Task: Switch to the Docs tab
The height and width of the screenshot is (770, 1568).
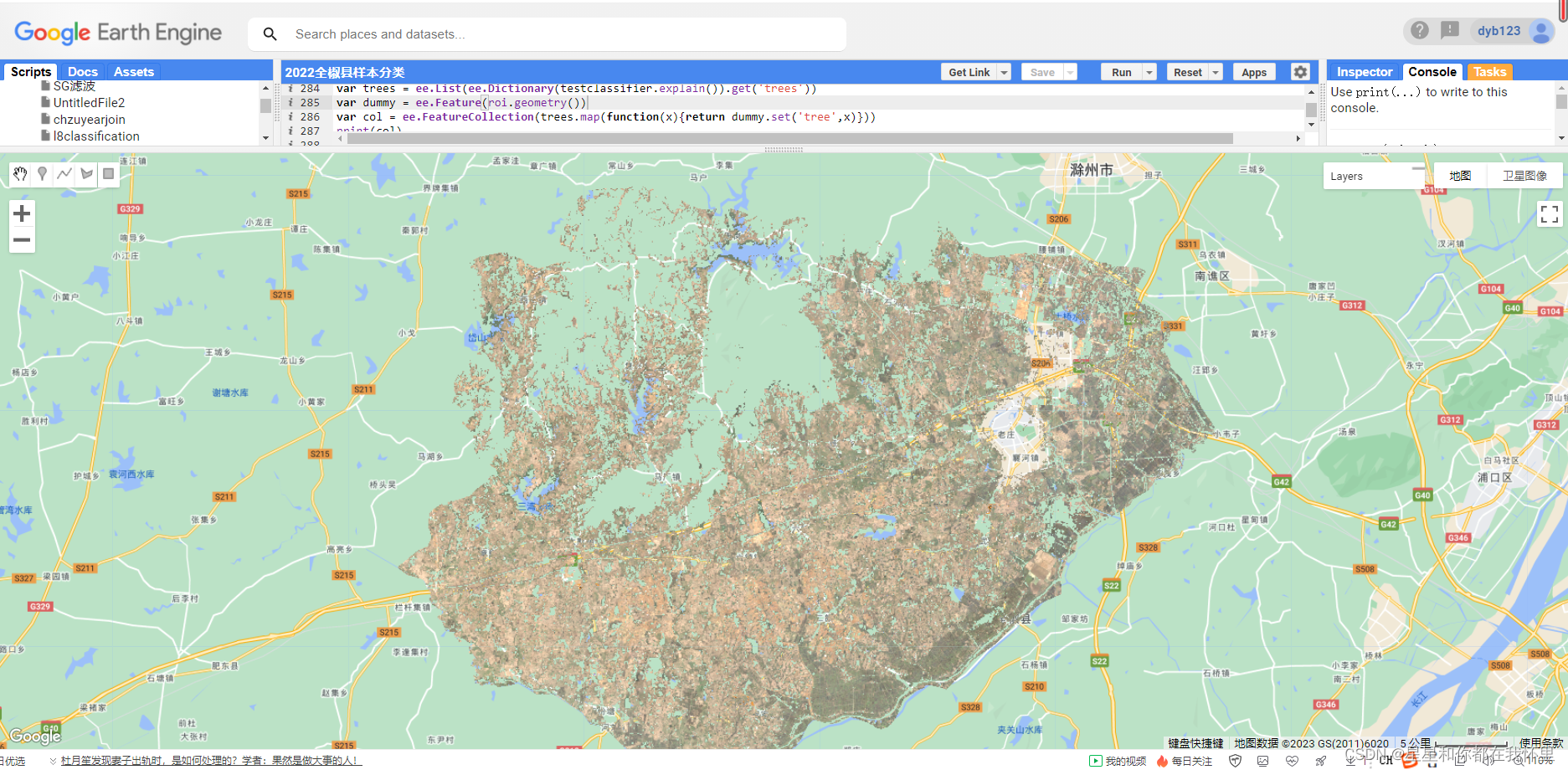Action: [x=83, y=72]
